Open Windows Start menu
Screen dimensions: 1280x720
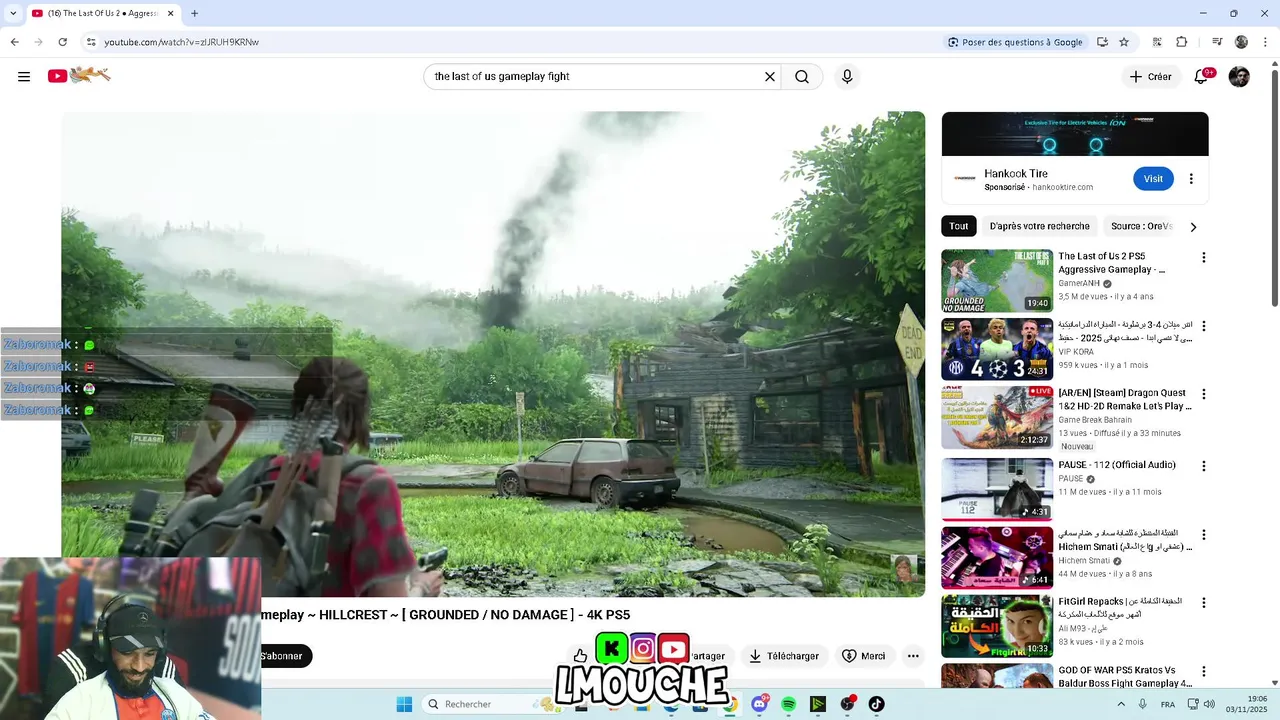[x=404, y=704]
